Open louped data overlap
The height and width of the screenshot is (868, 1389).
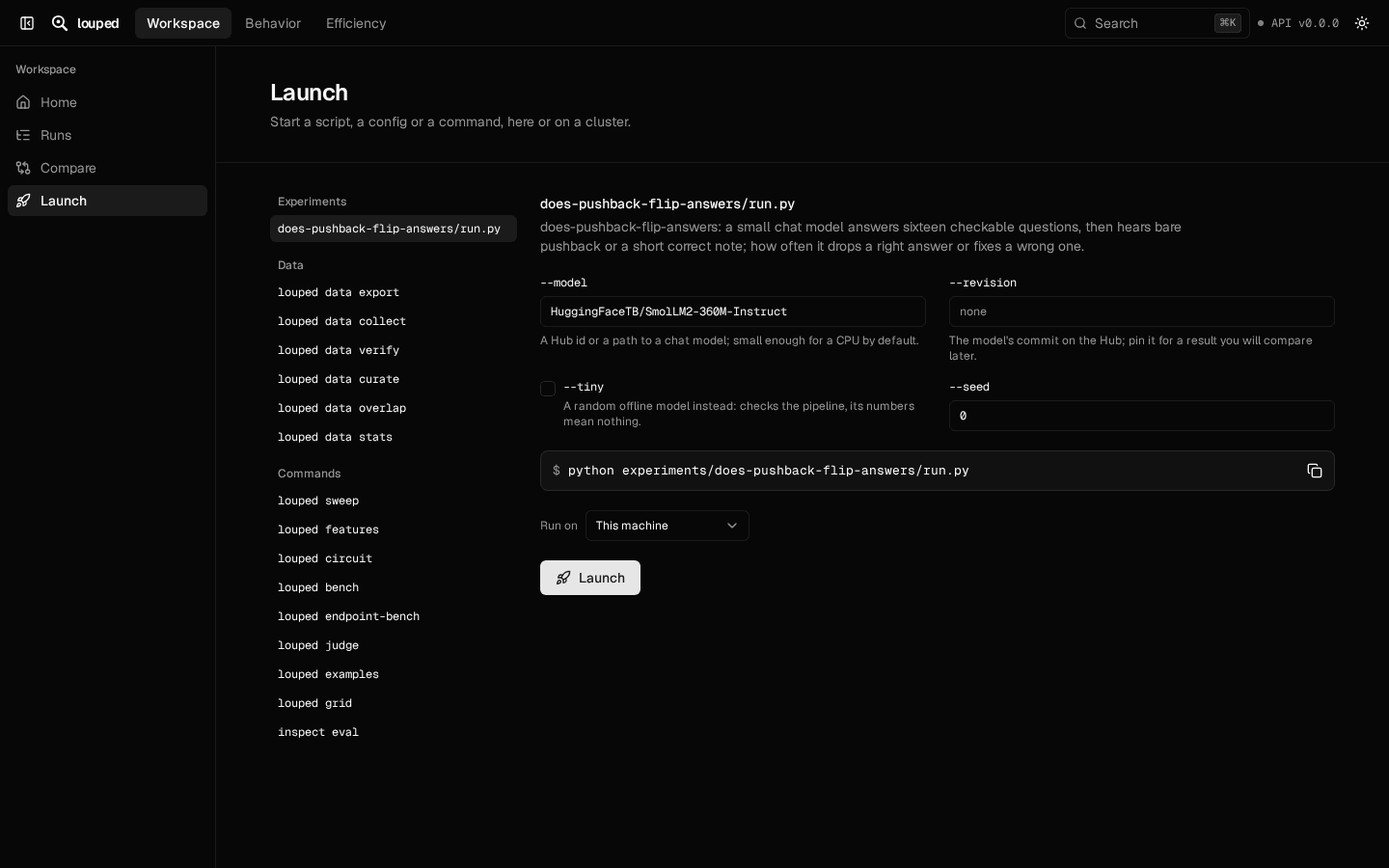(394, 408)
